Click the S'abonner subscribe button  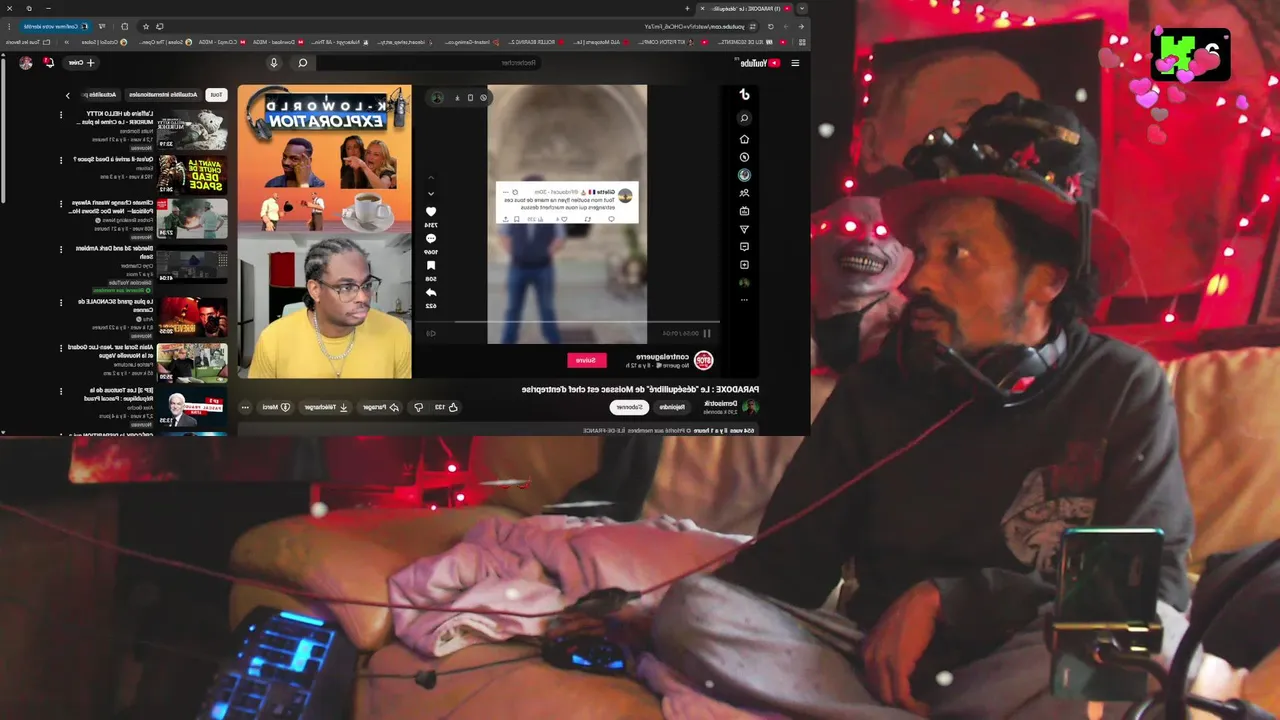click(629, 407)
